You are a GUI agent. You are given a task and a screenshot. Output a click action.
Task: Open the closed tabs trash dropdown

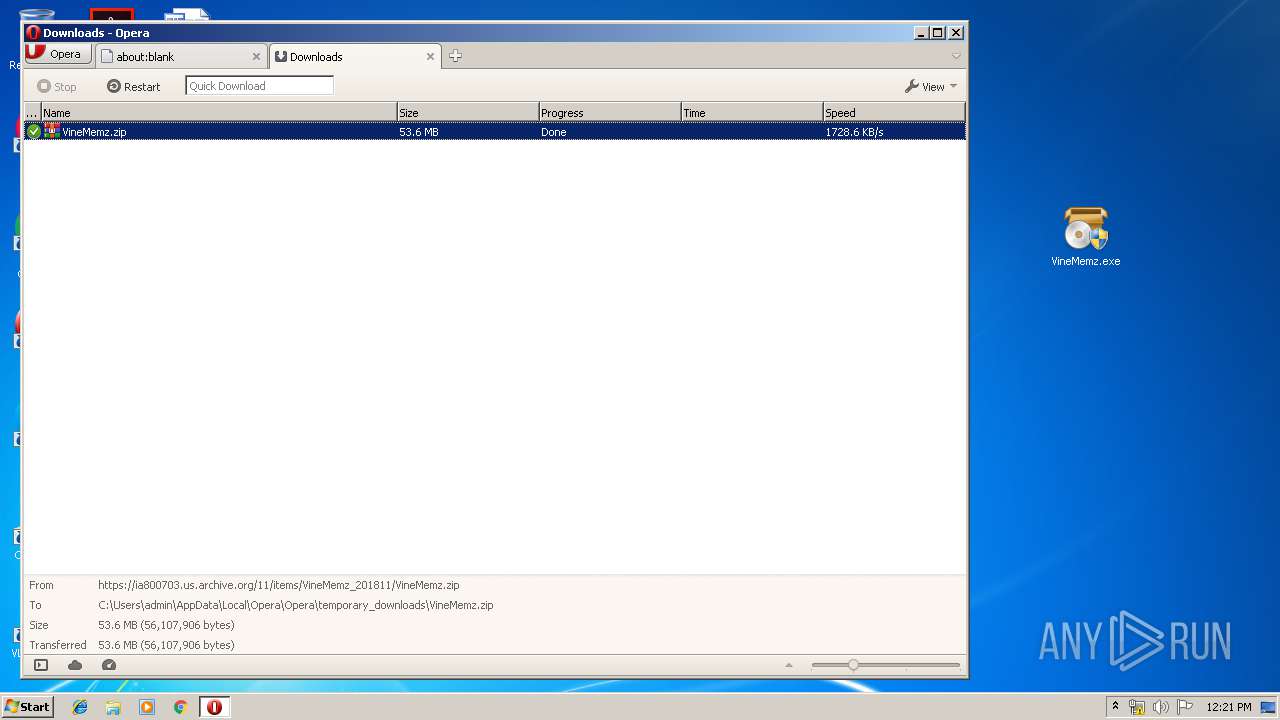(x=956, y=56)
